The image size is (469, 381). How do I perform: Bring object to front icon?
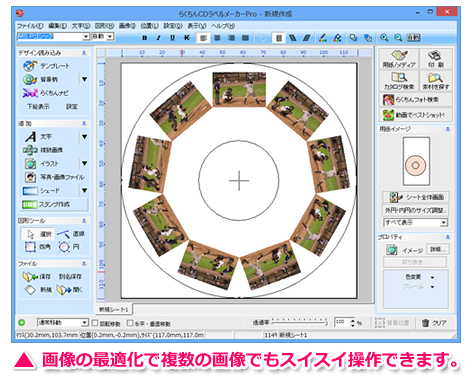[x=353, y=38]
